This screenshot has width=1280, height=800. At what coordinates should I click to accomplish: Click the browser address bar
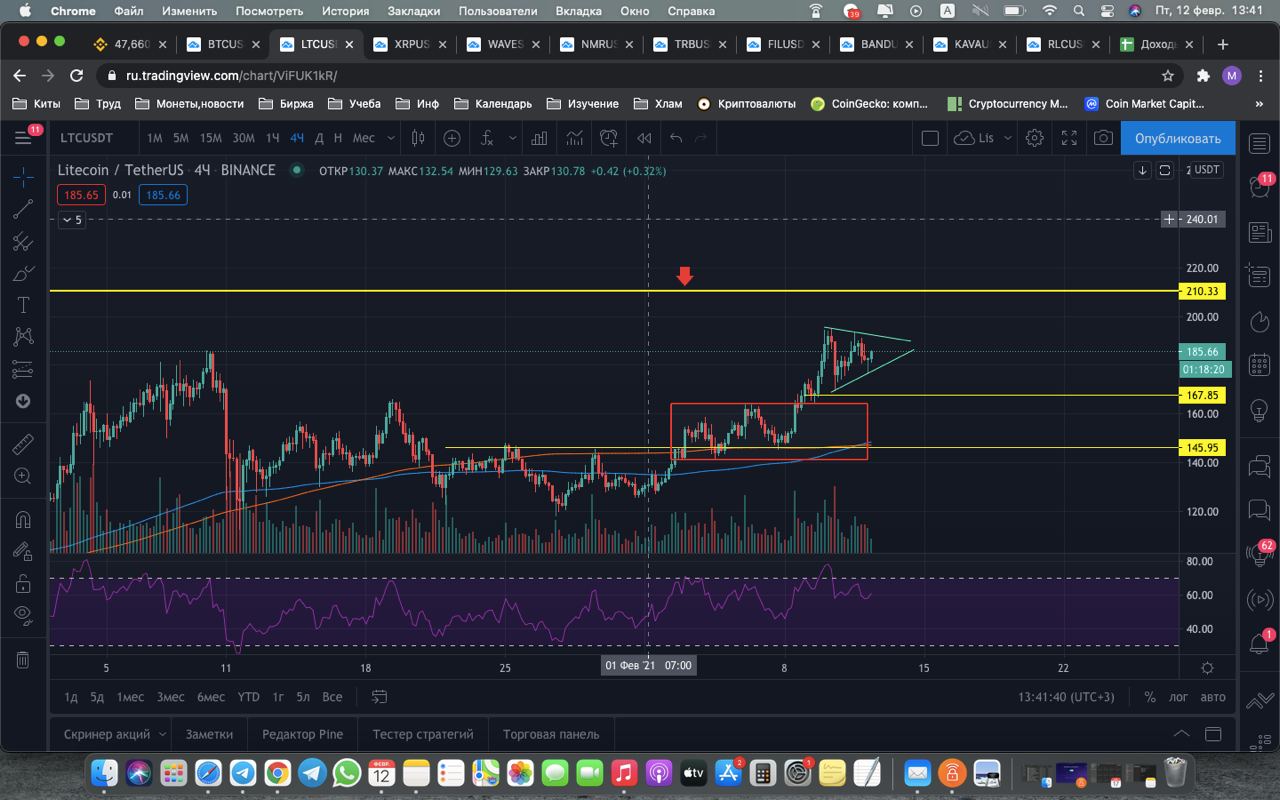tap(640, 76)
